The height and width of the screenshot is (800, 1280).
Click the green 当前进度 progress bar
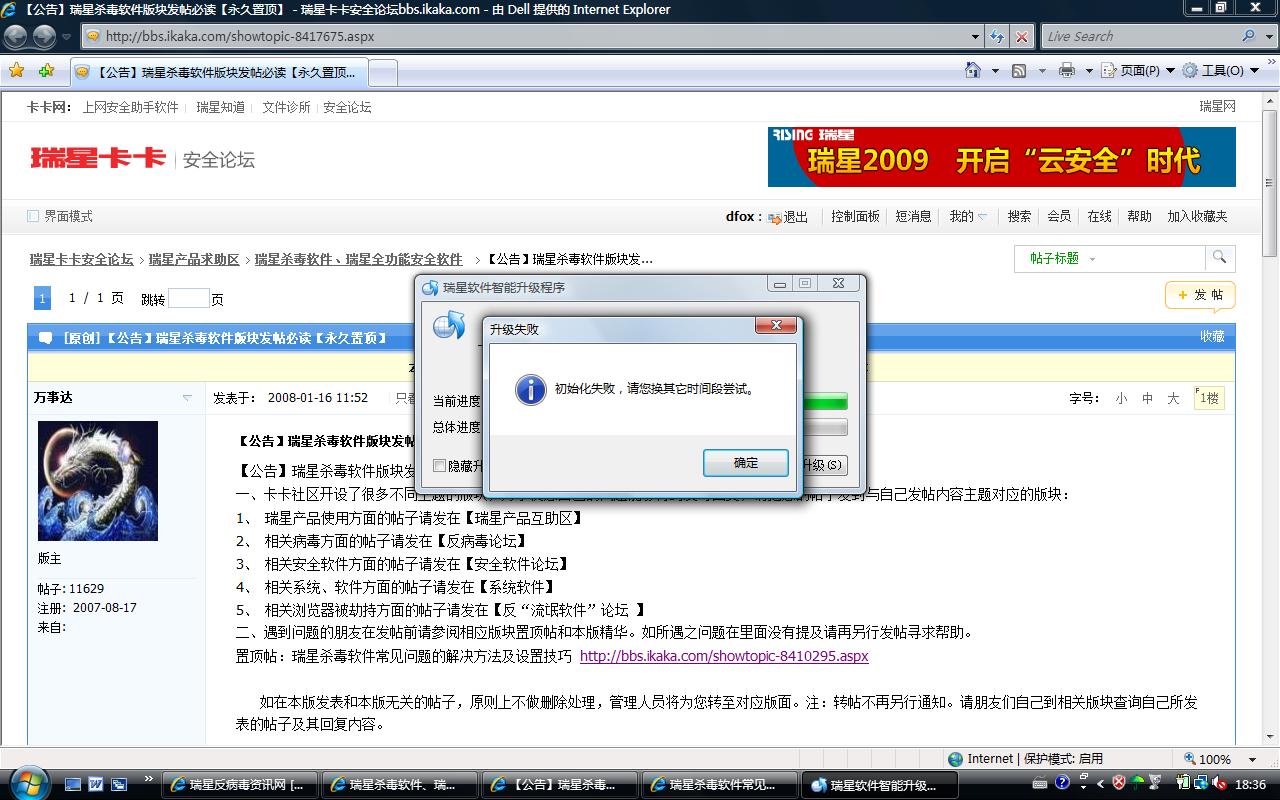pos(824,401)
